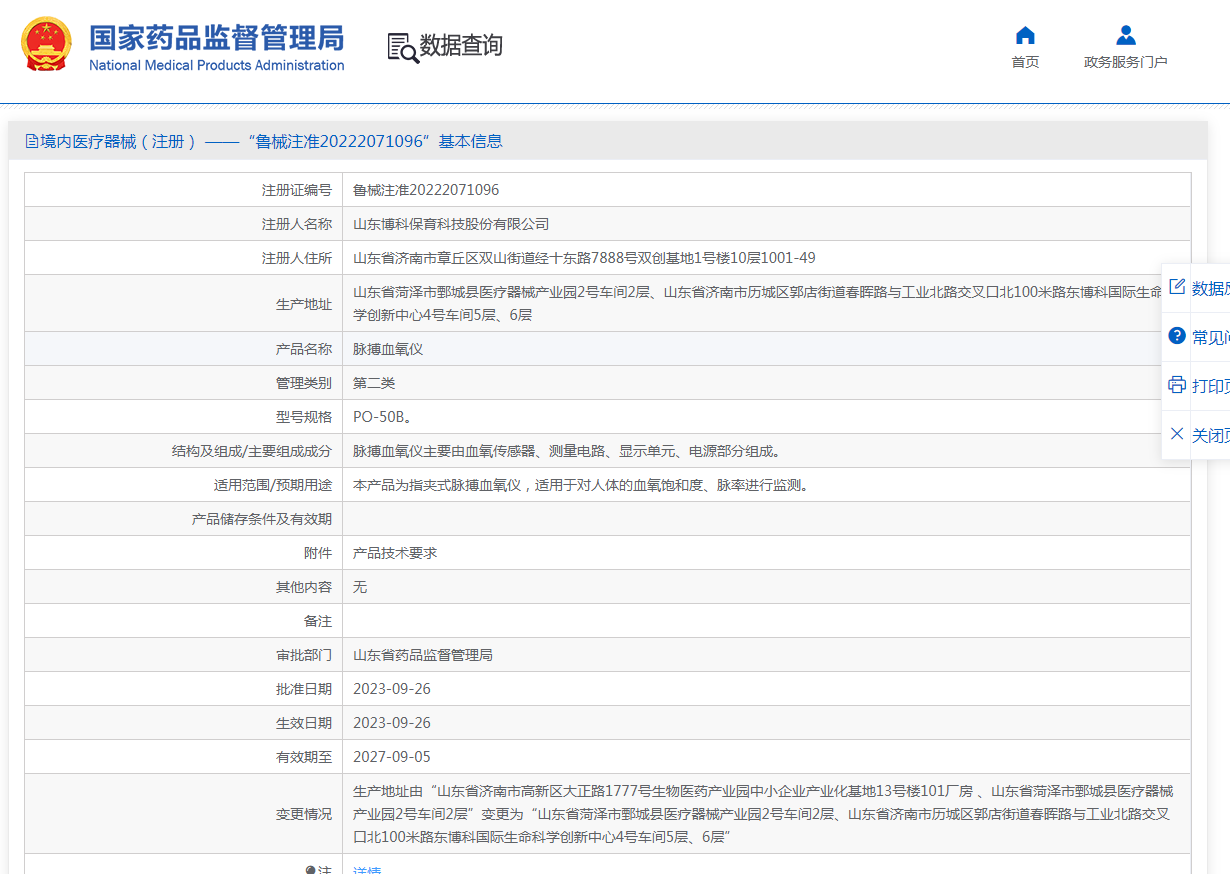Screen dimensions: 1230x874
Task: Click attachment 产品技术要求
Action: pos(395,553)
